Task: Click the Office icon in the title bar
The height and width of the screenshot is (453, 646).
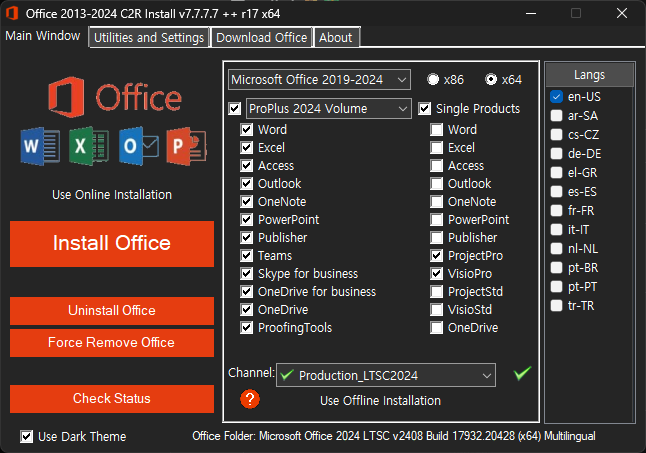Action: [12, 14]
